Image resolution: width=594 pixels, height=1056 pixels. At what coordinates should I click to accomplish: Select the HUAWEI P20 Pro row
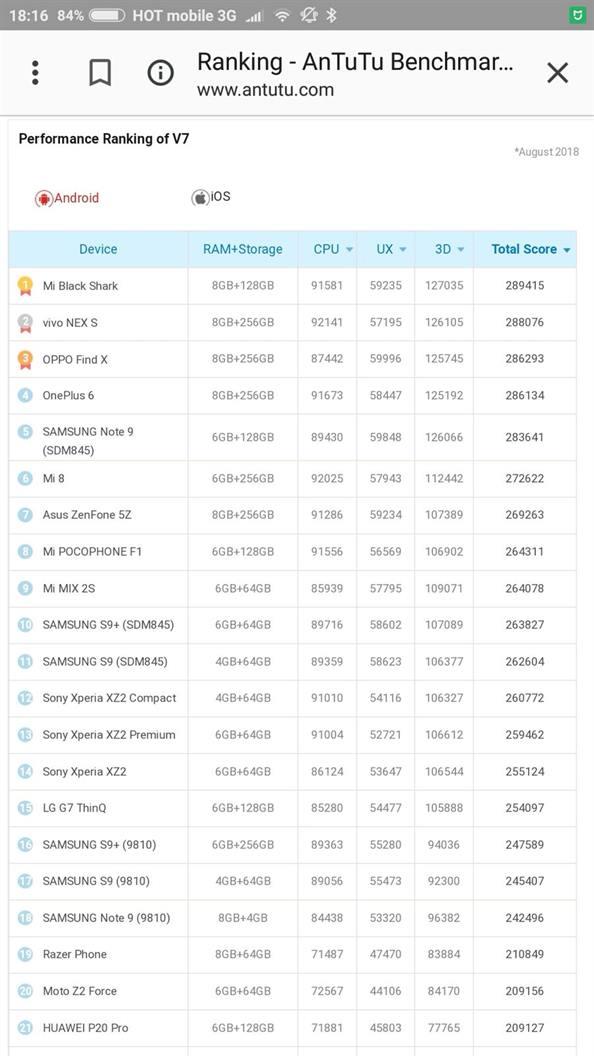[292, 1028]
